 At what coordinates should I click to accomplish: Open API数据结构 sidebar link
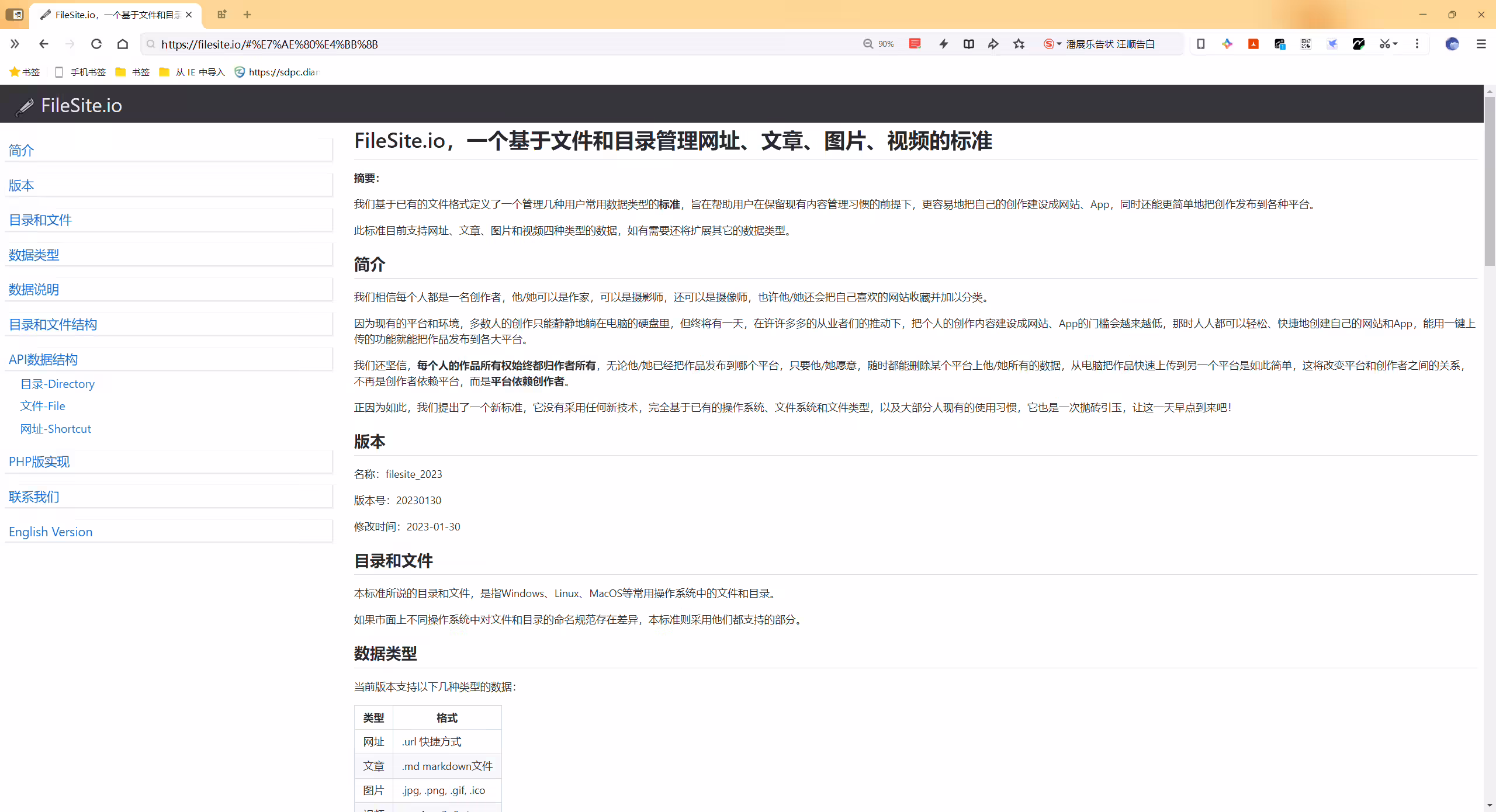(43, 360)
